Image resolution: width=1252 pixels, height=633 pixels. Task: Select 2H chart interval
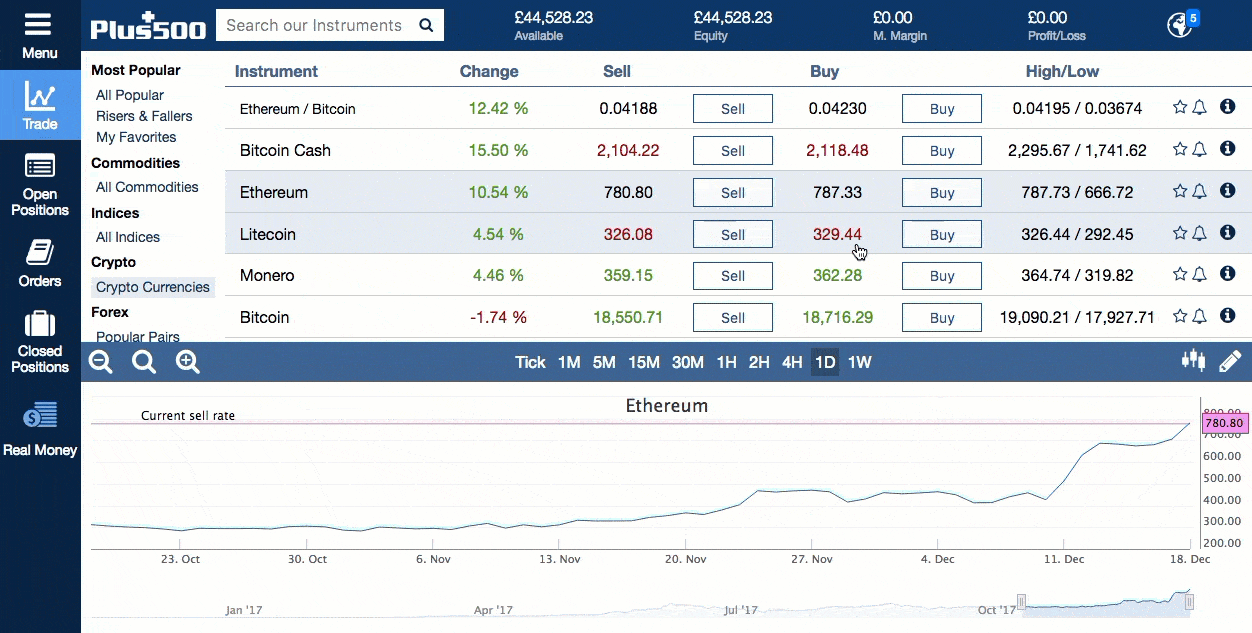point(759,362)
